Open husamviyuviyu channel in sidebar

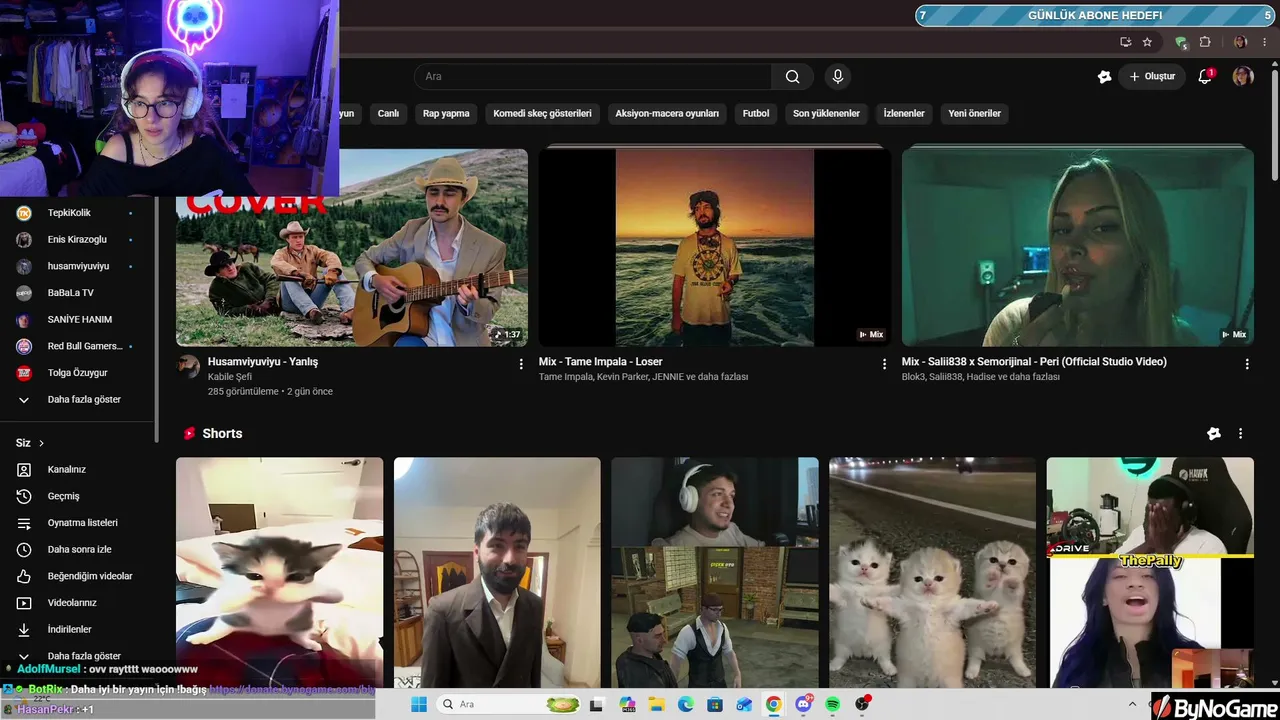(x=78, y=267)
